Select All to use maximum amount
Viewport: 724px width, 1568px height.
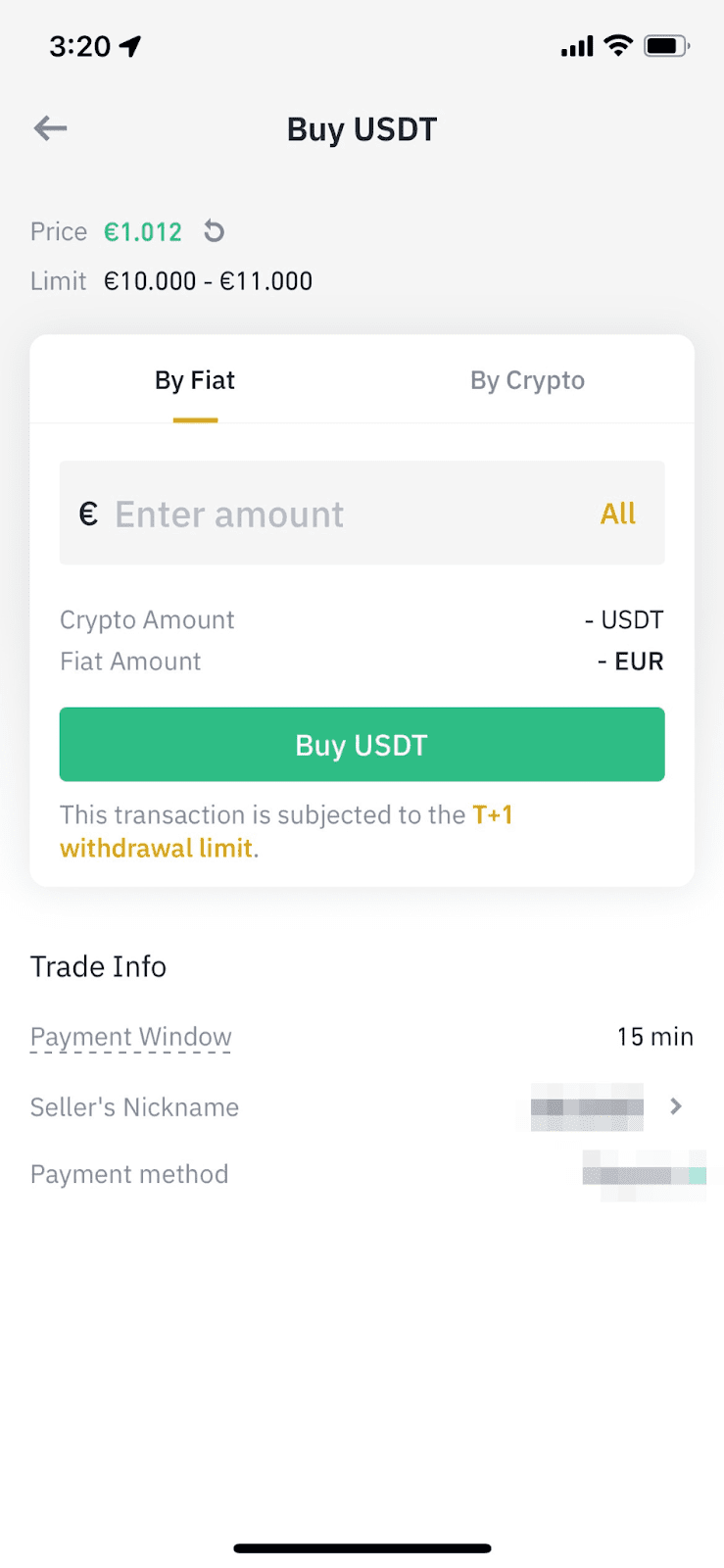point(618,514)
